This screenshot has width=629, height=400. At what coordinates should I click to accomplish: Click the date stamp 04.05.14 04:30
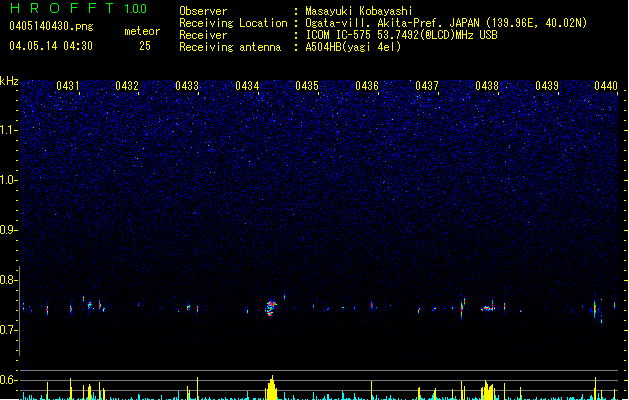pos(51,46)
